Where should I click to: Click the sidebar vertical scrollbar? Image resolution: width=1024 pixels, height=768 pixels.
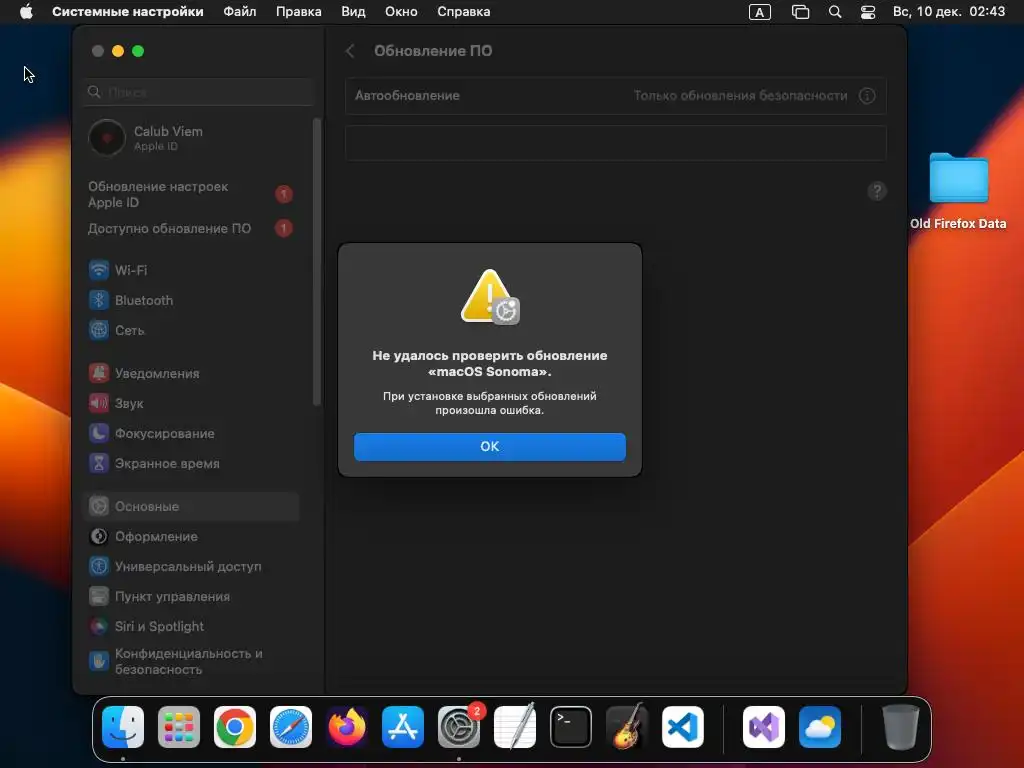click(x=317, y=261)
